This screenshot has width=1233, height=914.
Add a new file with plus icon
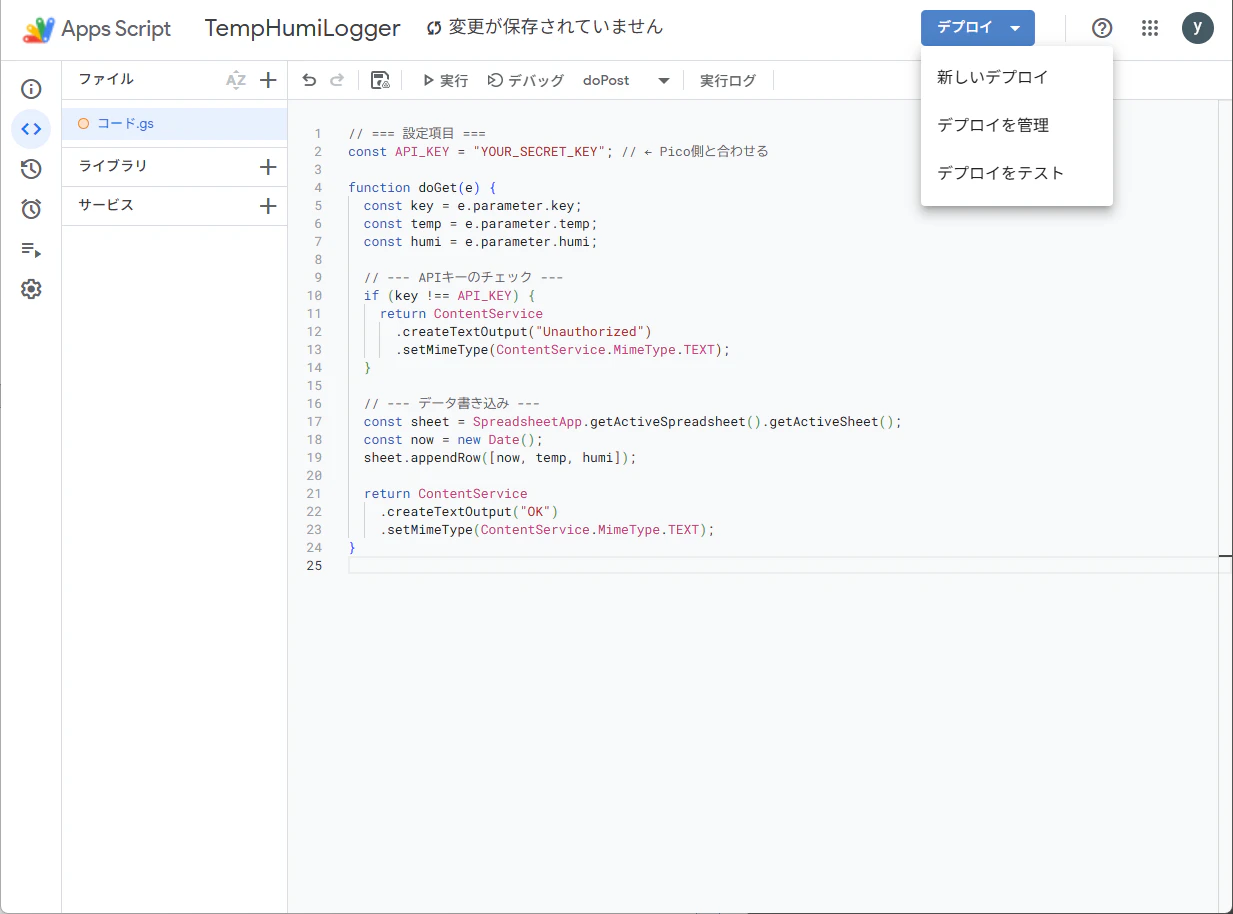(x=268, y=80)
